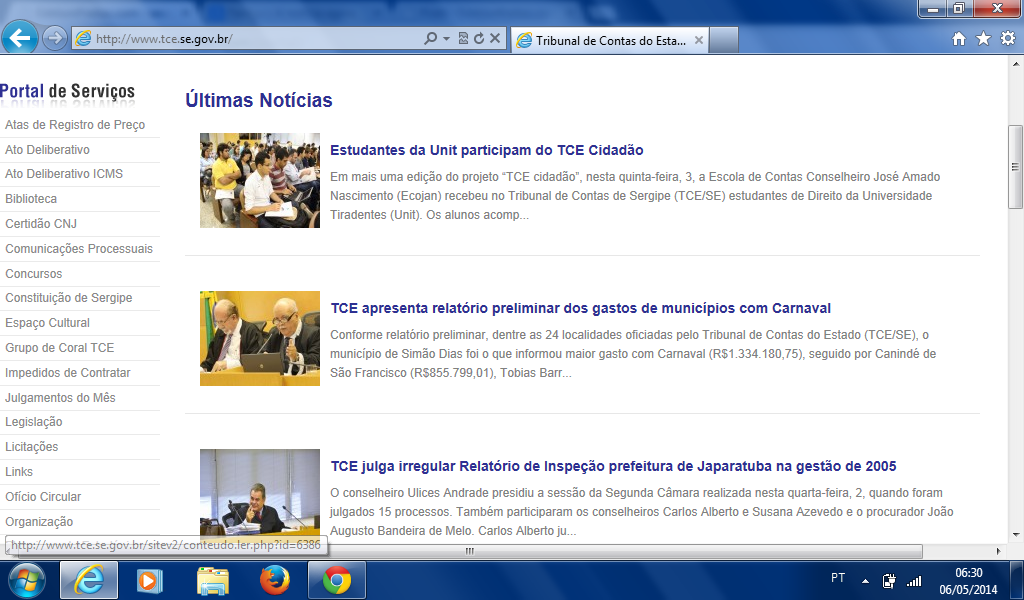The image size is (1024, 600).
Task: Click the Links sidebar entry
Action: (19, 471)
